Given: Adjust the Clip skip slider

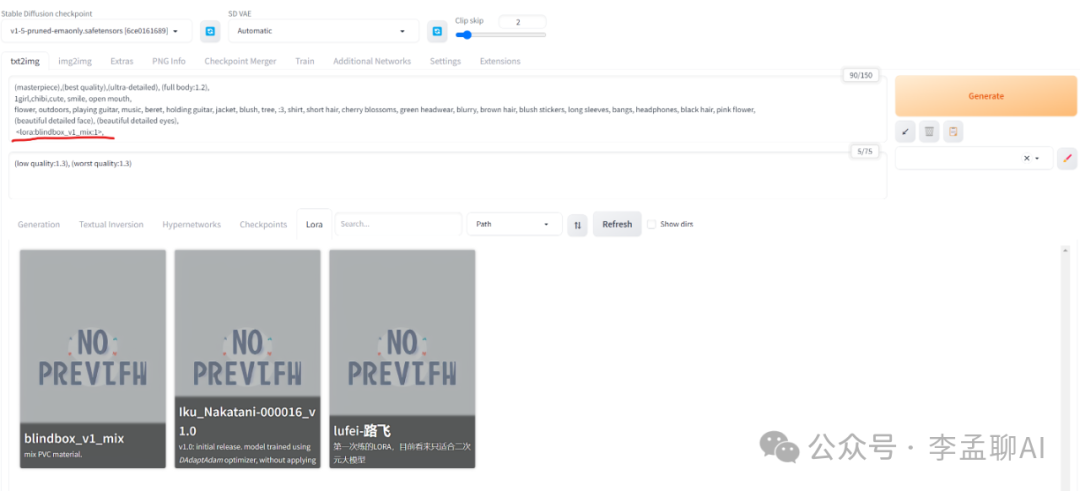Looking at the screenshot, I should click(x=500, y=35).
